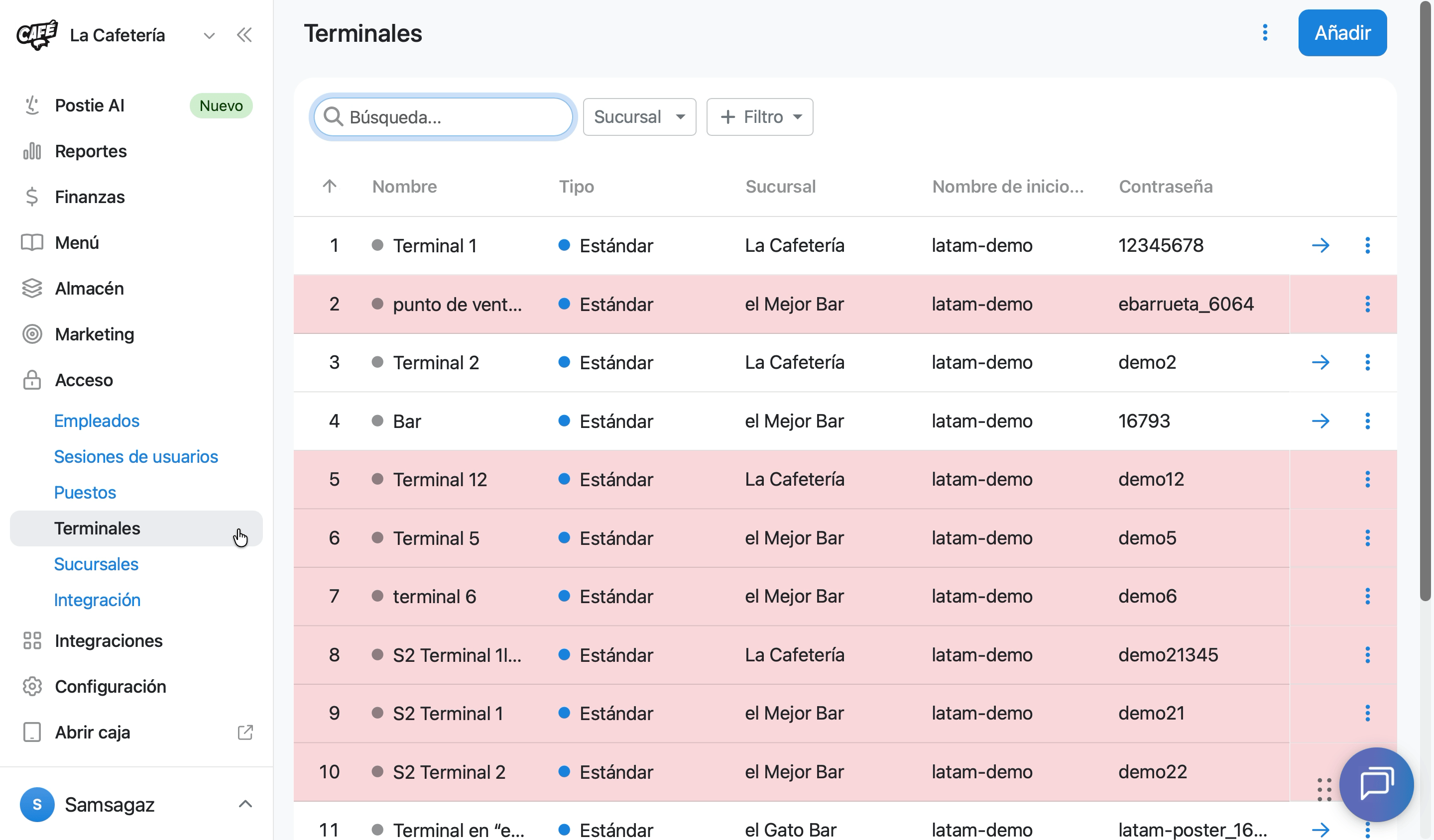The image size is (1434, 840).
Task: Click arrow to open Terminal 1
Action: click(x=1321, y=246)
